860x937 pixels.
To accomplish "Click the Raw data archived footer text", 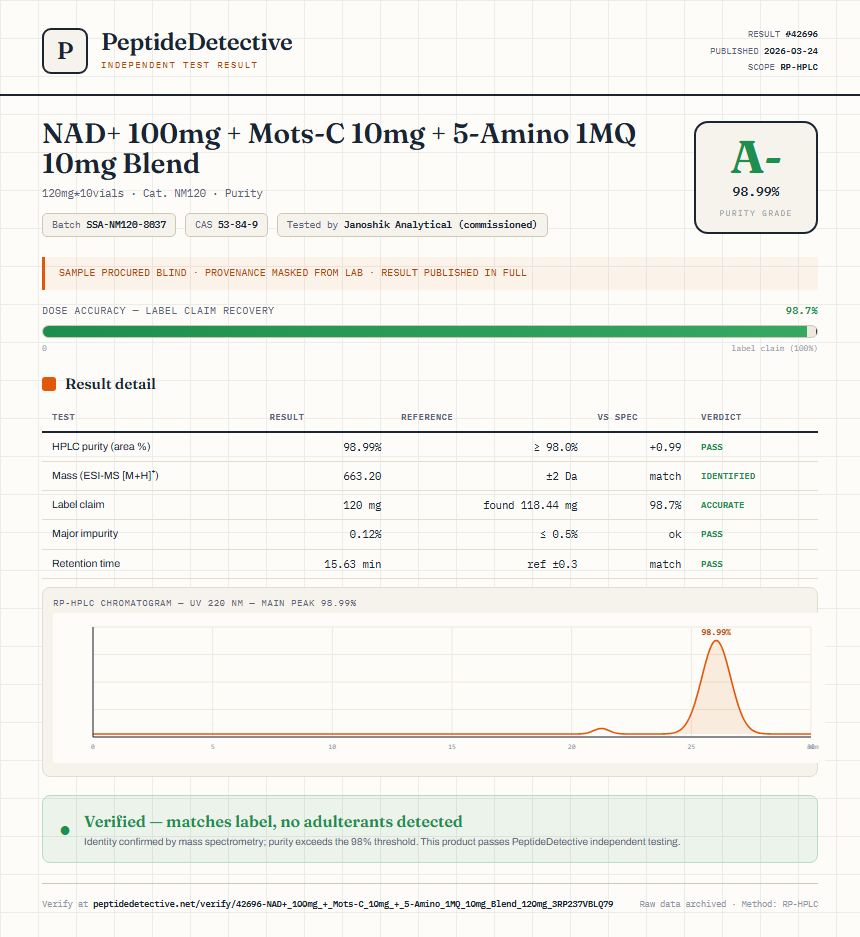I will click(683, 904).
